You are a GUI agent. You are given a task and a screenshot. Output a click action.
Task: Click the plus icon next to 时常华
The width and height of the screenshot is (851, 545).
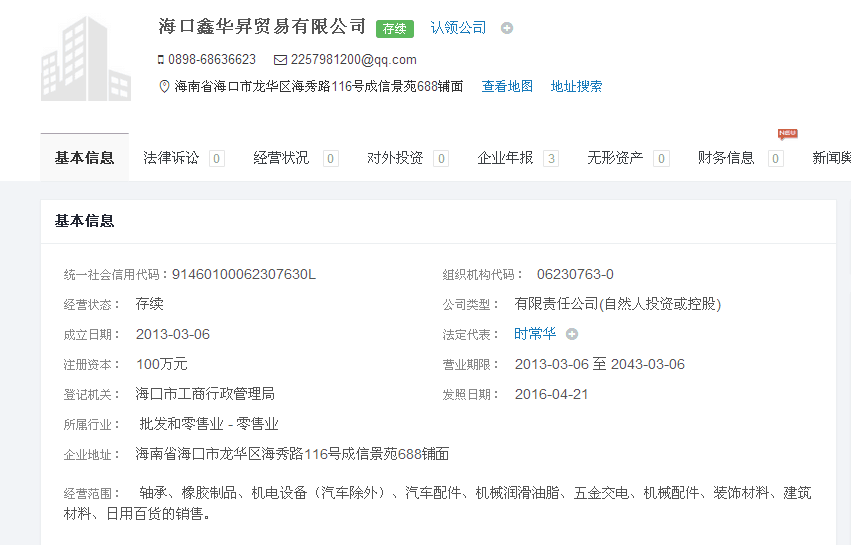[x=572, y=334]
